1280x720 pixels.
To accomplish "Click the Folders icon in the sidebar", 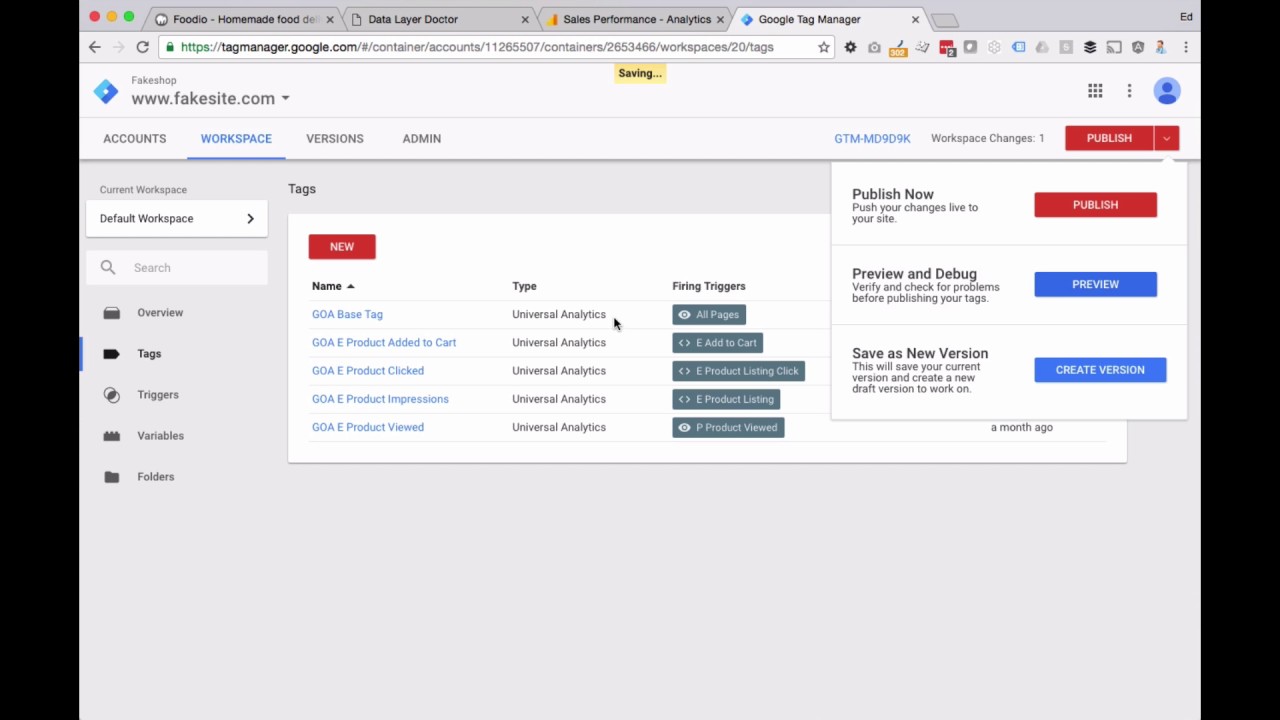I will pyautogui.click(x=112, y=477).
